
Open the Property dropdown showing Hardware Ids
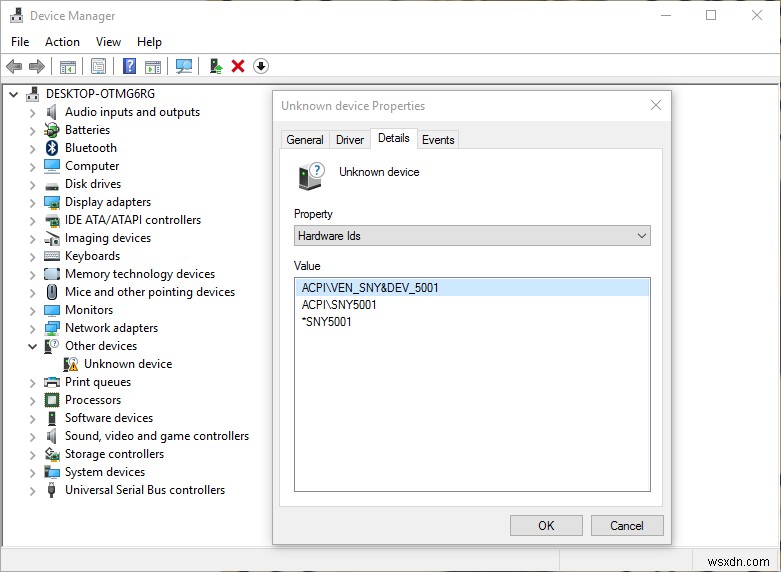tap(472, 236)
